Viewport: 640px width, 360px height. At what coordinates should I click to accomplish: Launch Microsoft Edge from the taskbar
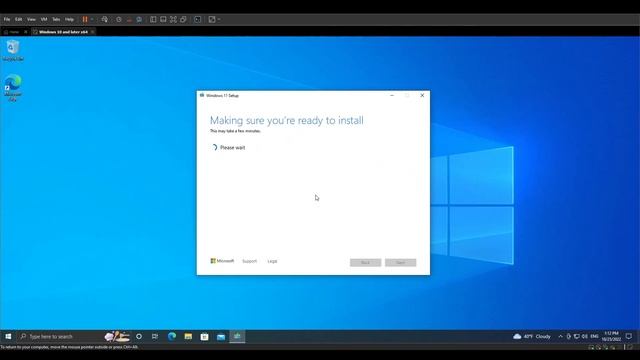(x=172, y=336)
